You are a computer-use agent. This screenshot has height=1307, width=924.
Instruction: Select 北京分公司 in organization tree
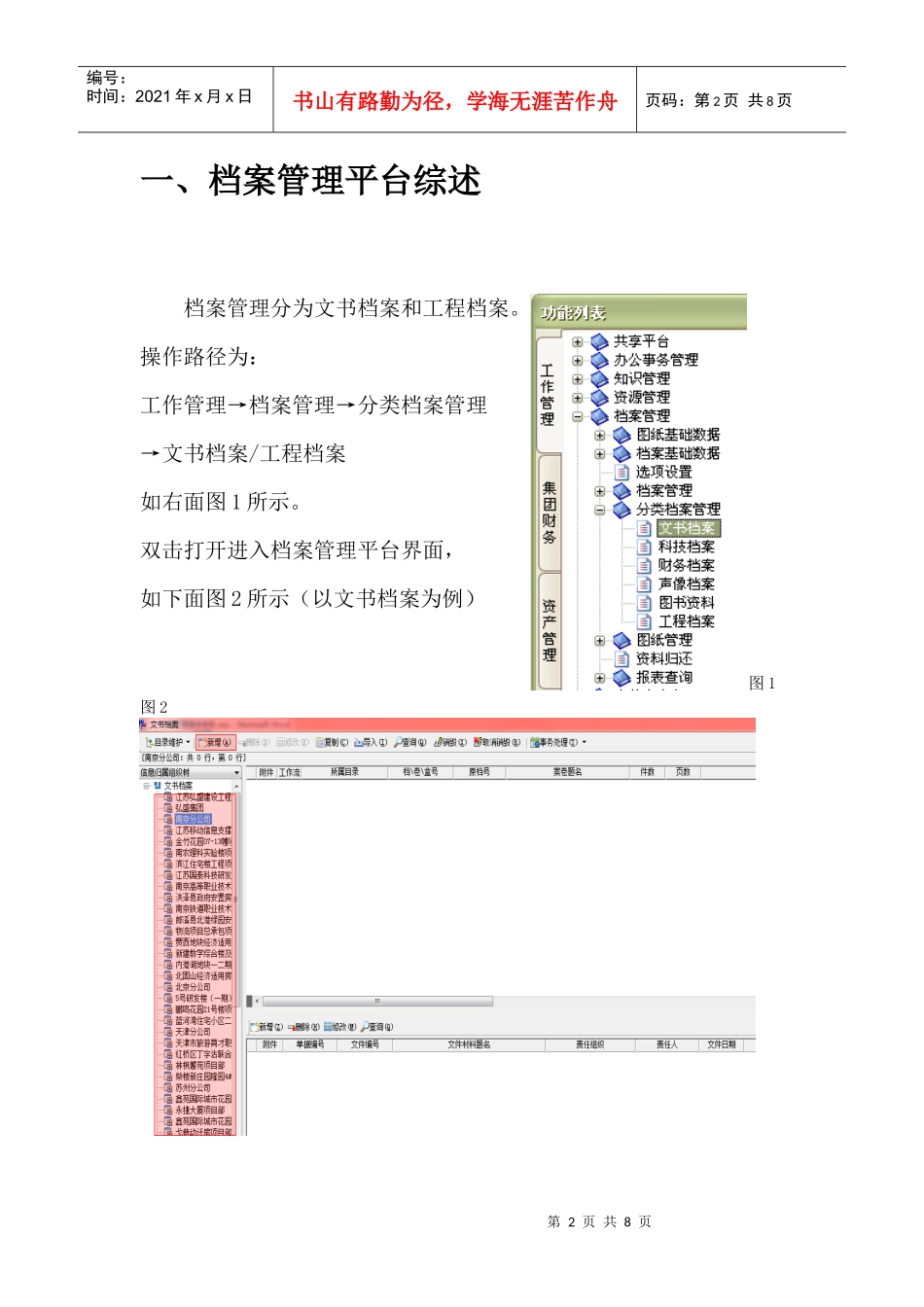tap(193, 987)
